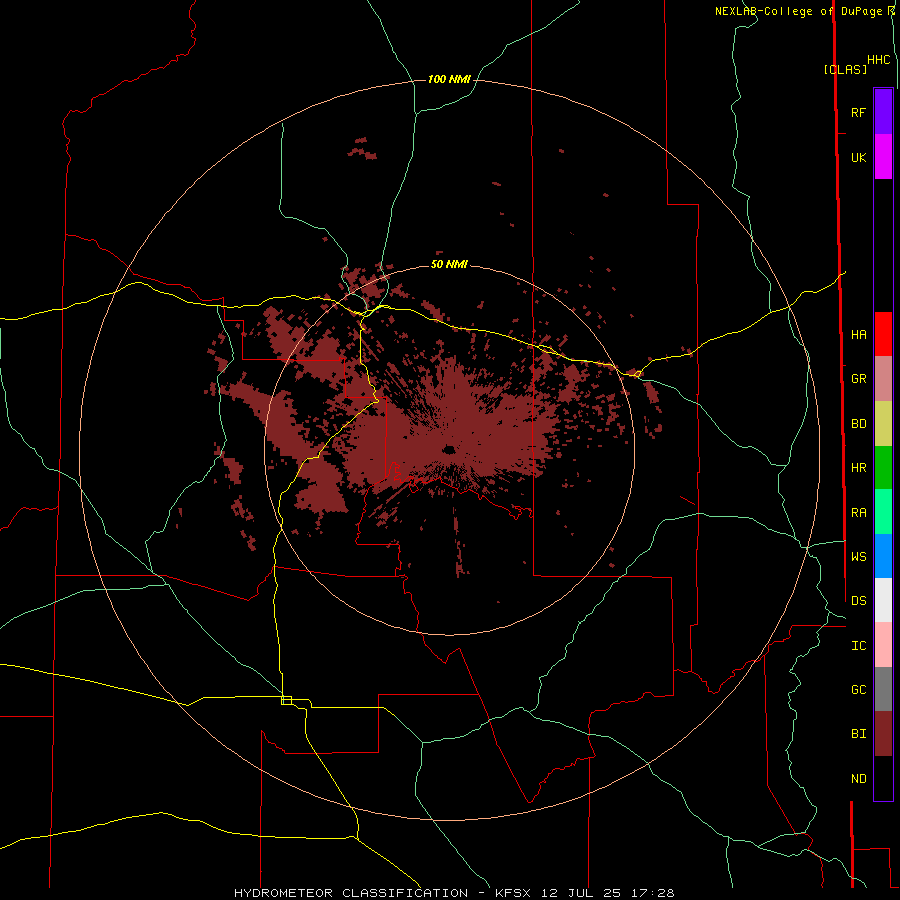Image resolution: width=900 pixels, height=900 pixels.
Task: Click the GR legend label
Action: 858,379
